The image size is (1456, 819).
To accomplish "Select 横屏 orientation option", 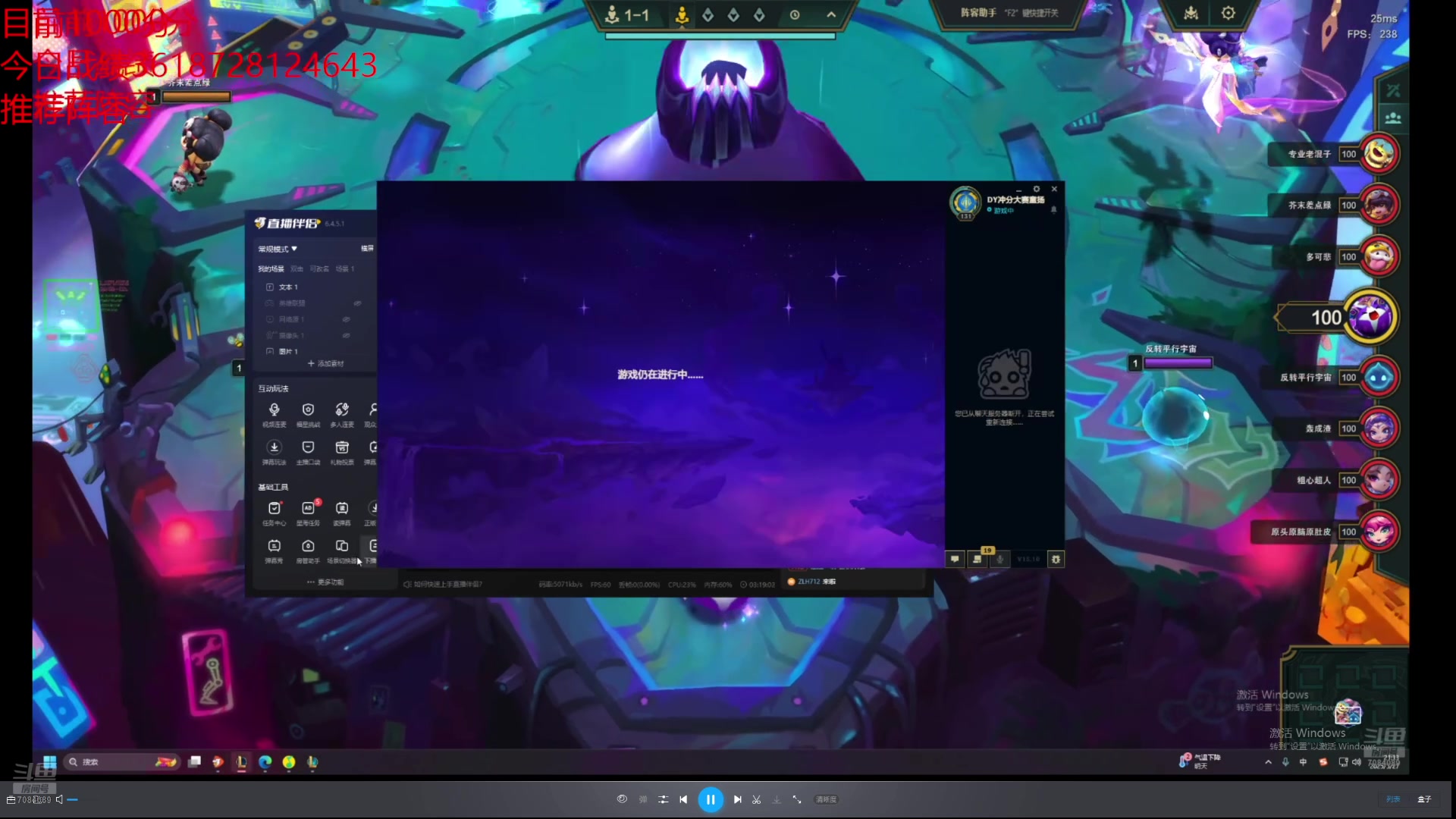I will (367, 249).
